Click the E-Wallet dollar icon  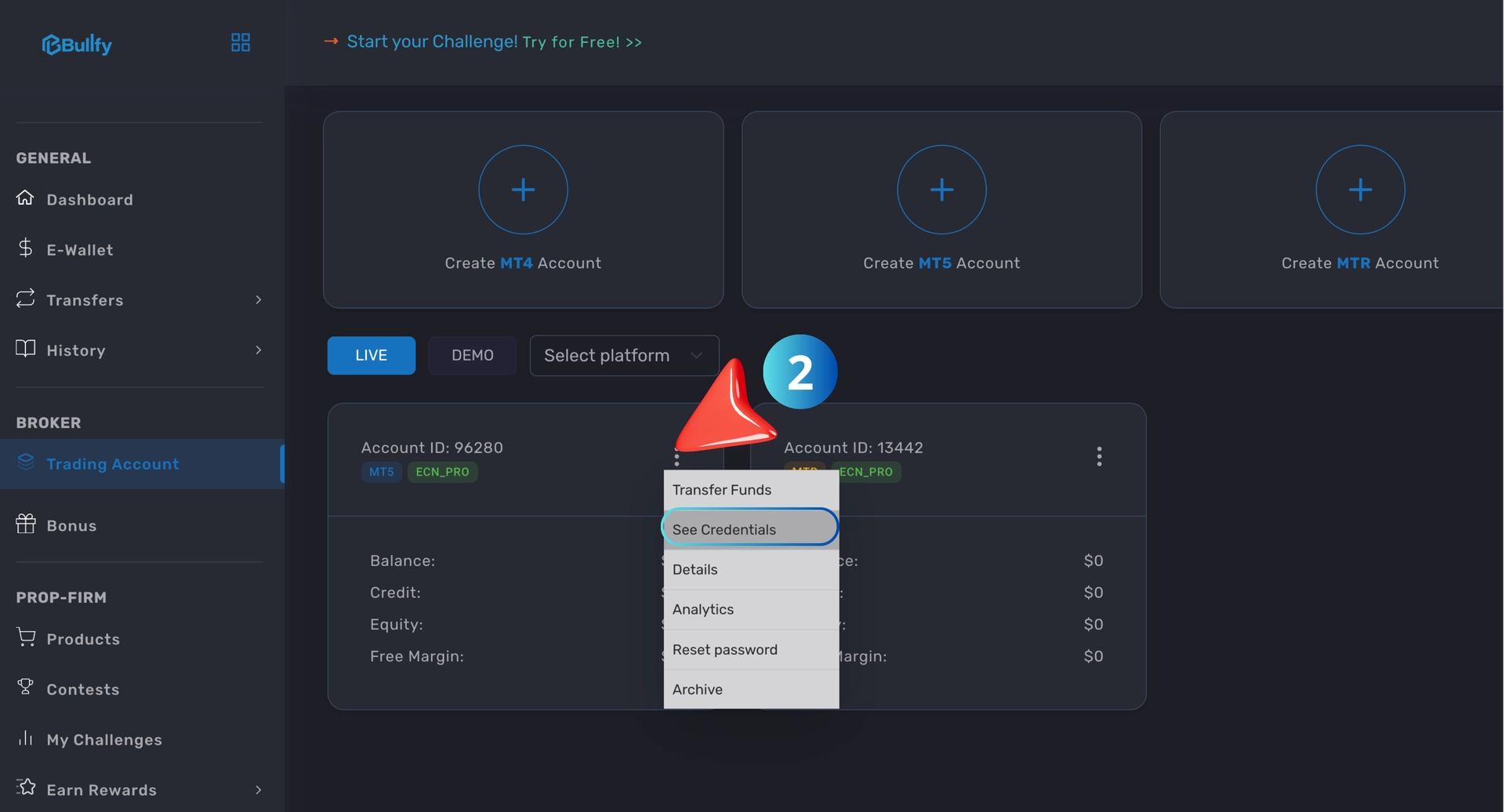pos(25,248)
